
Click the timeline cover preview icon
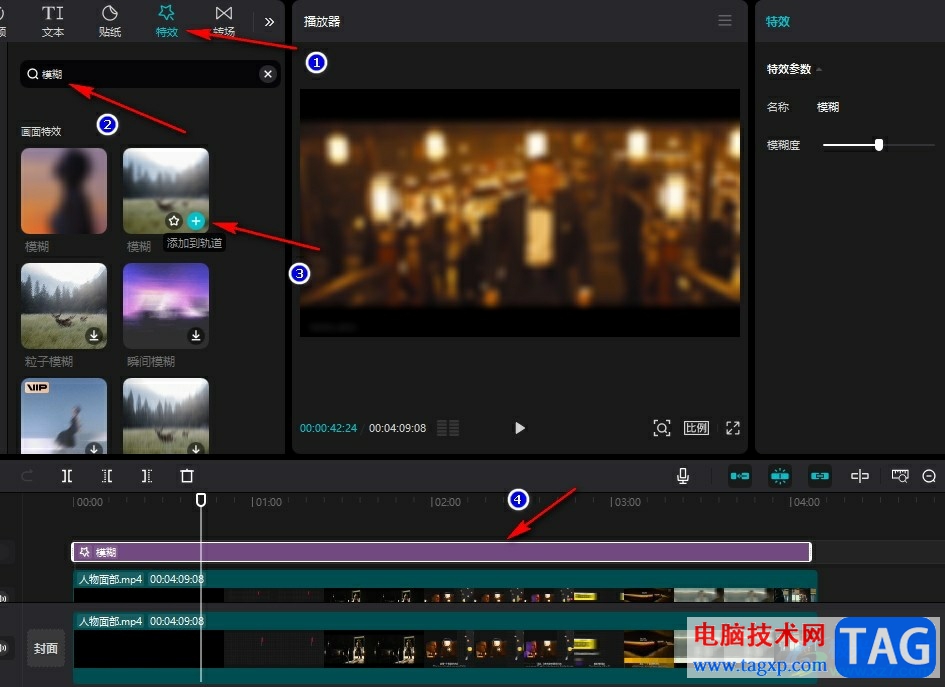point(900,476)
